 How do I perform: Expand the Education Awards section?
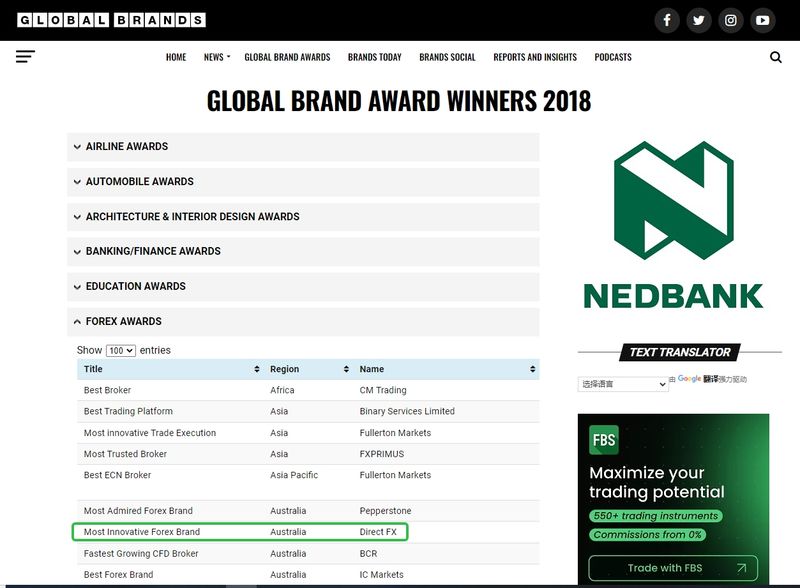(x=303, y=287)
